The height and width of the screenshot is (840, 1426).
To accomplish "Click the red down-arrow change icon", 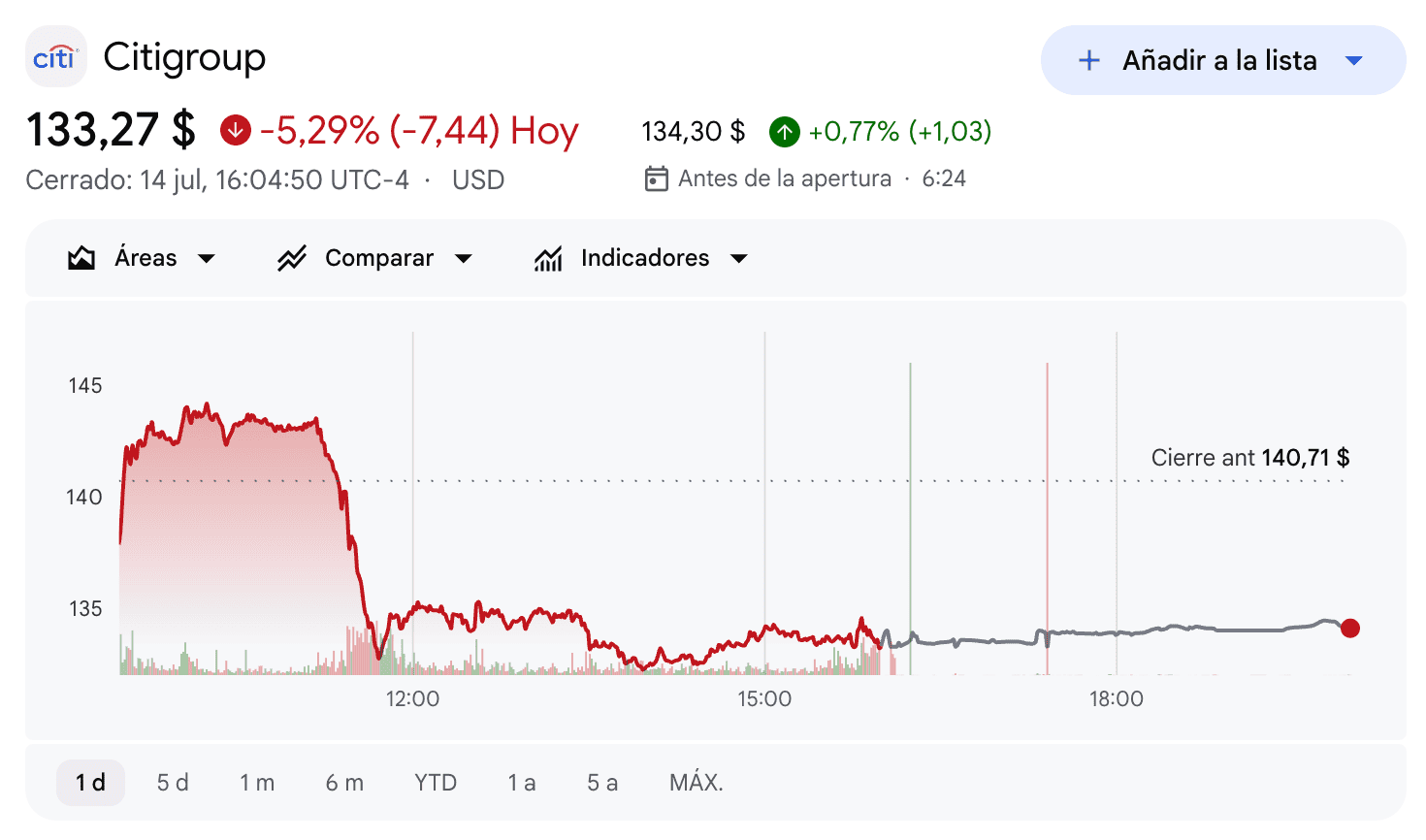I will click(236, 130).
